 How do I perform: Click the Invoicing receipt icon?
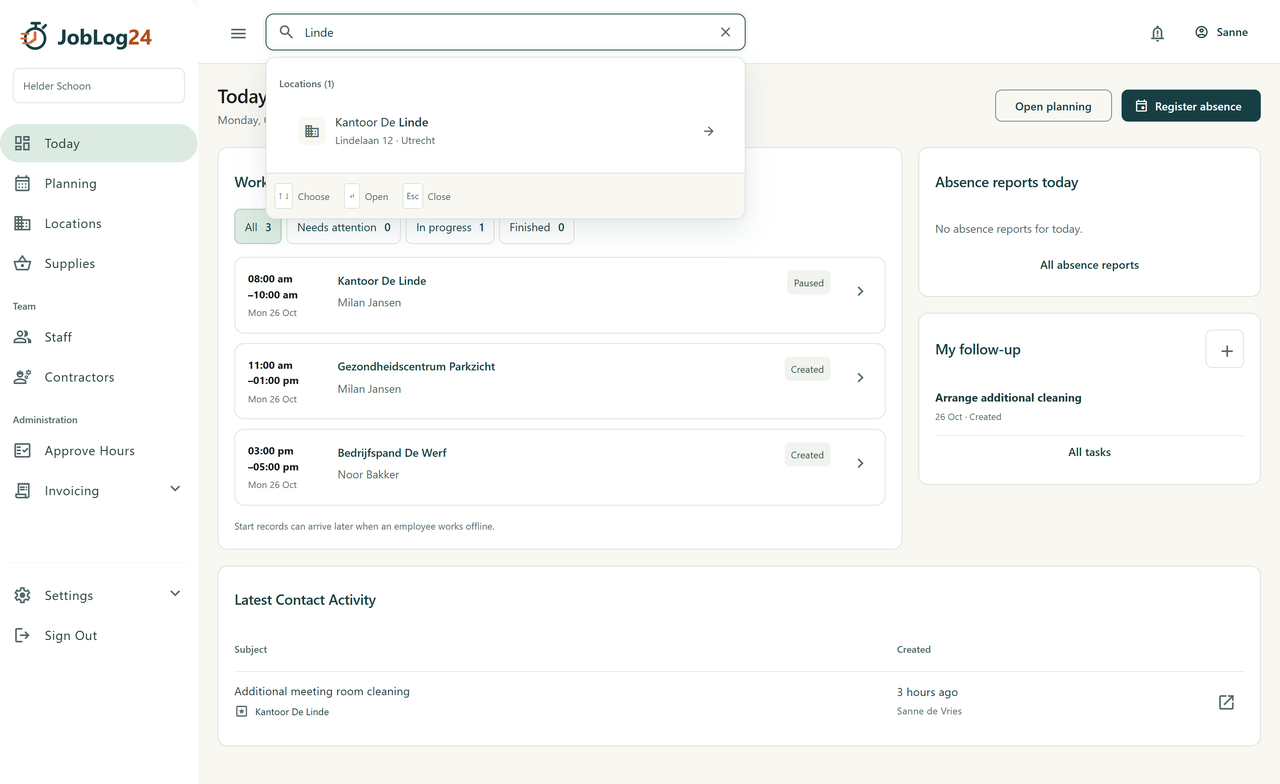22,491
